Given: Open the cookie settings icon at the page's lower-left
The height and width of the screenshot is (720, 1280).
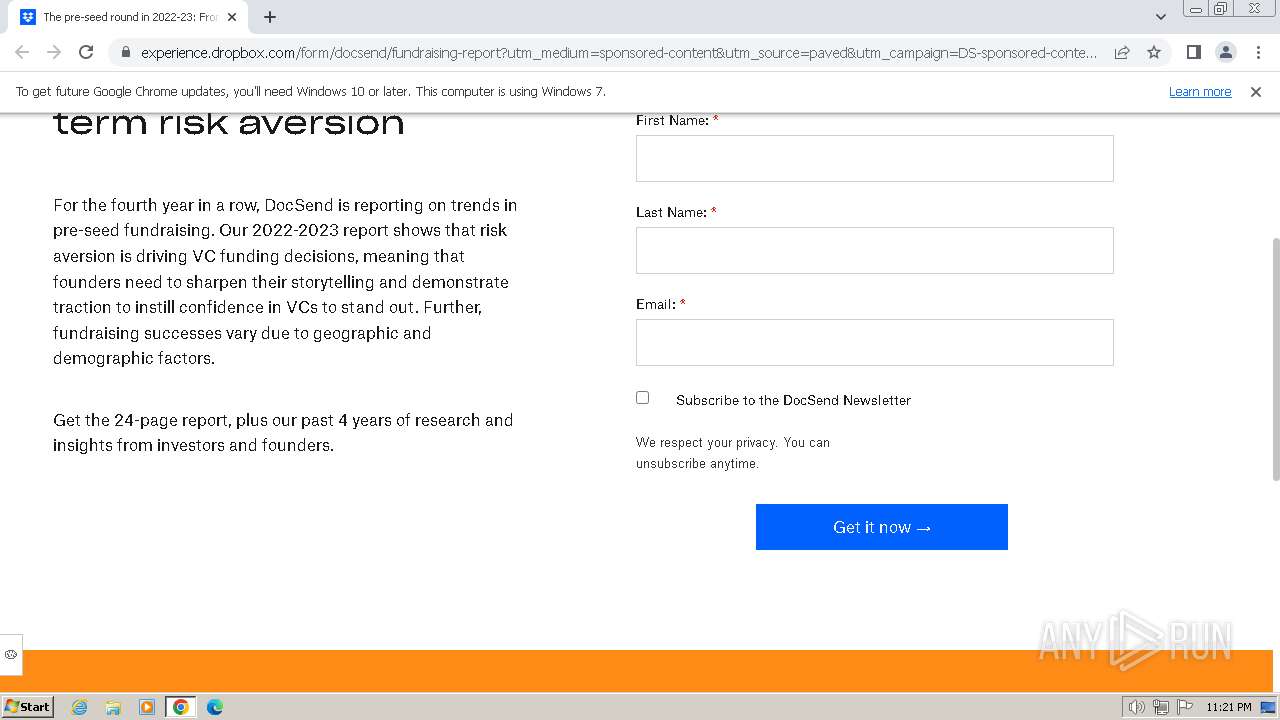Looking at the screenshot, I should pos(11,655).
